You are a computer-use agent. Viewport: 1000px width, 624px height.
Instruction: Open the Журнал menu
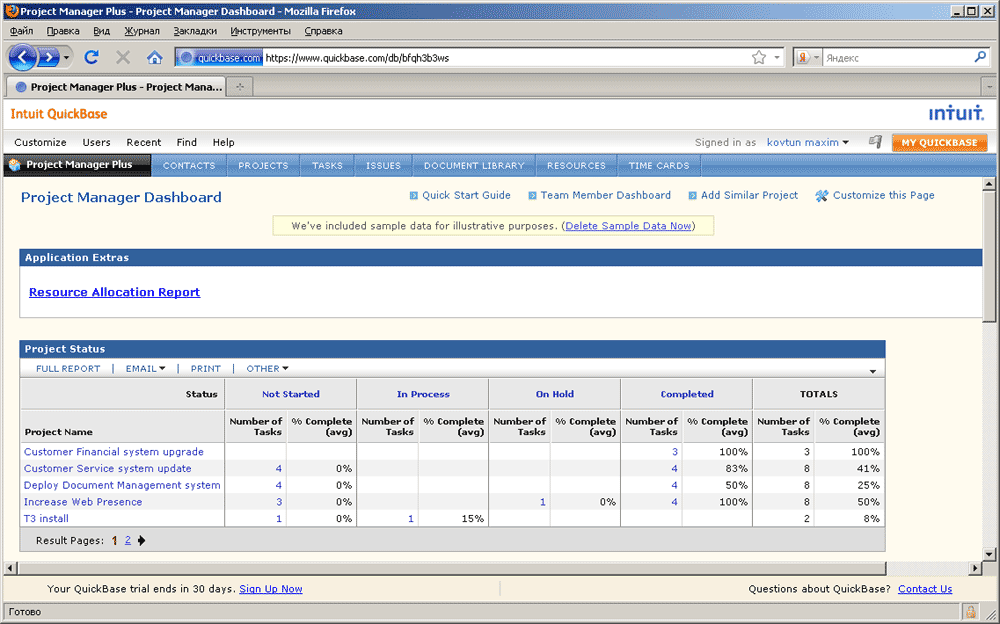click(x=142, y=31)
